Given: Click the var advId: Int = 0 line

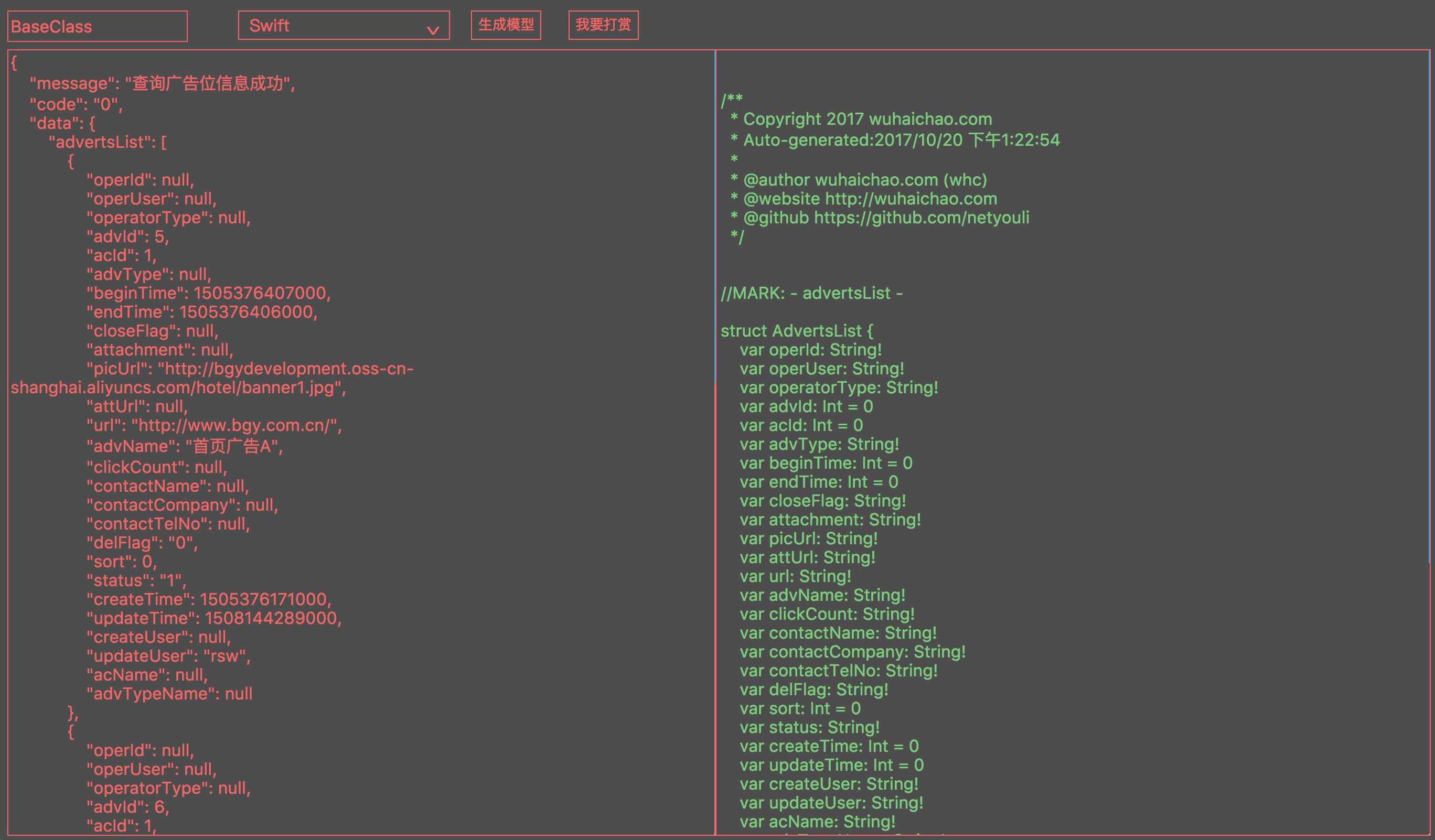Looking at the screenshot, I should coord(806,406).
